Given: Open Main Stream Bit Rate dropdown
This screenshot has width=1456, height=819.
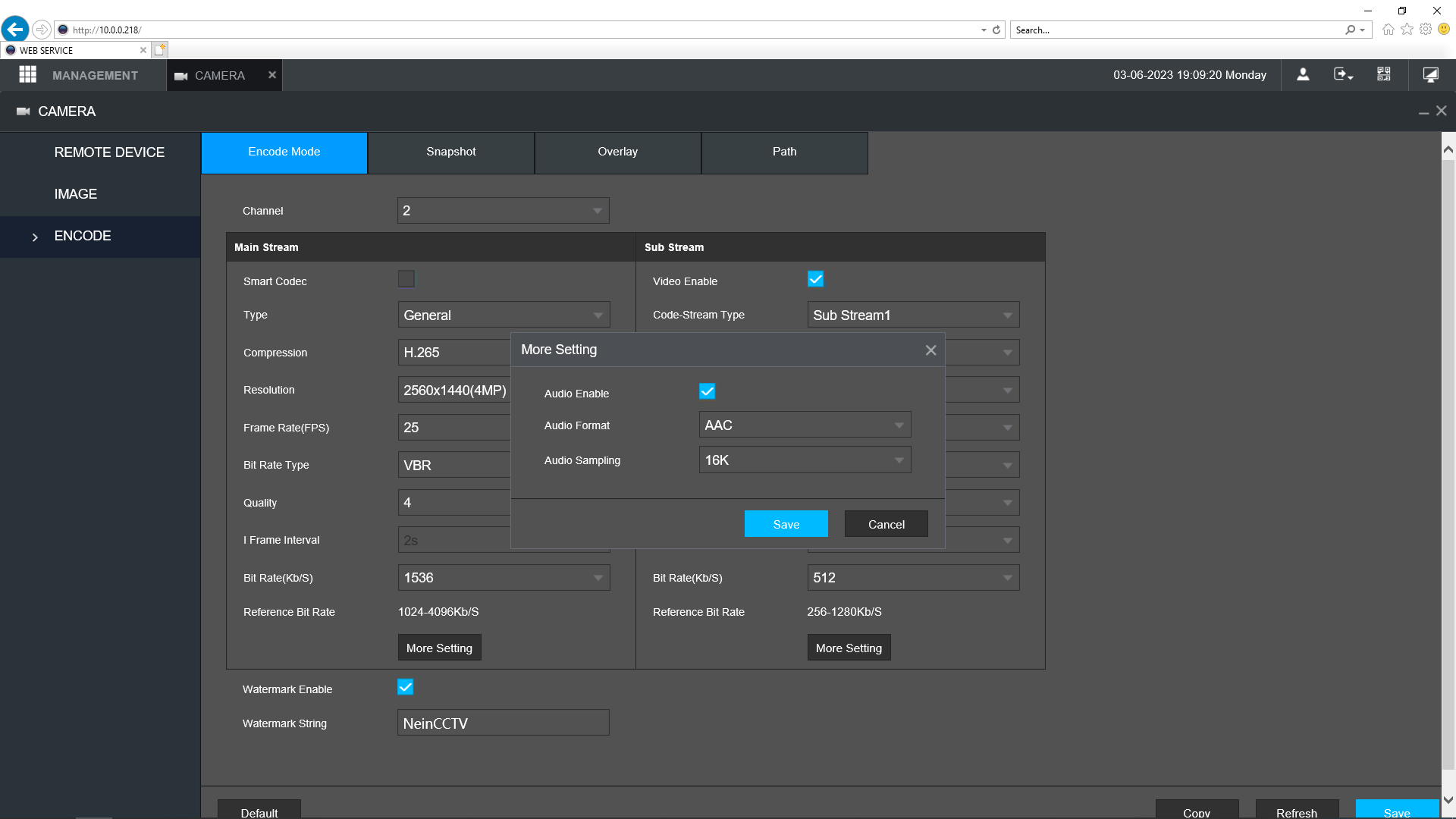Looking at the screenshot, I should pyautogui.click(x=504, y=578).
